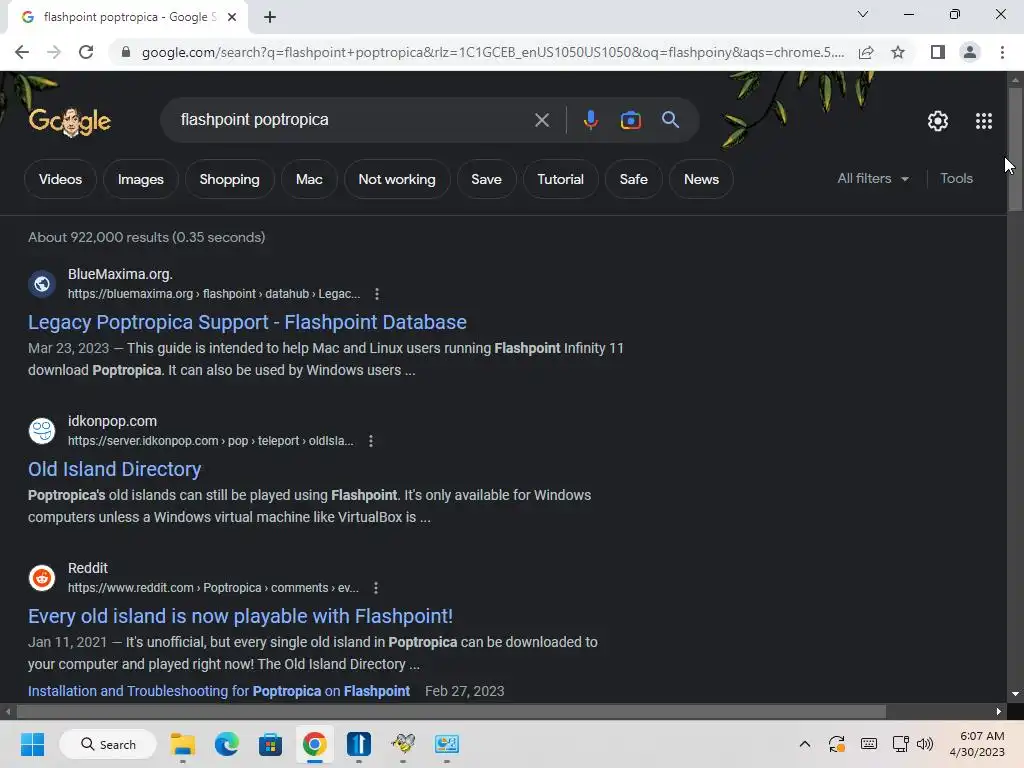Open more options for Reddit result
This screenshot has height=768, width=1024.
[376, 588]
